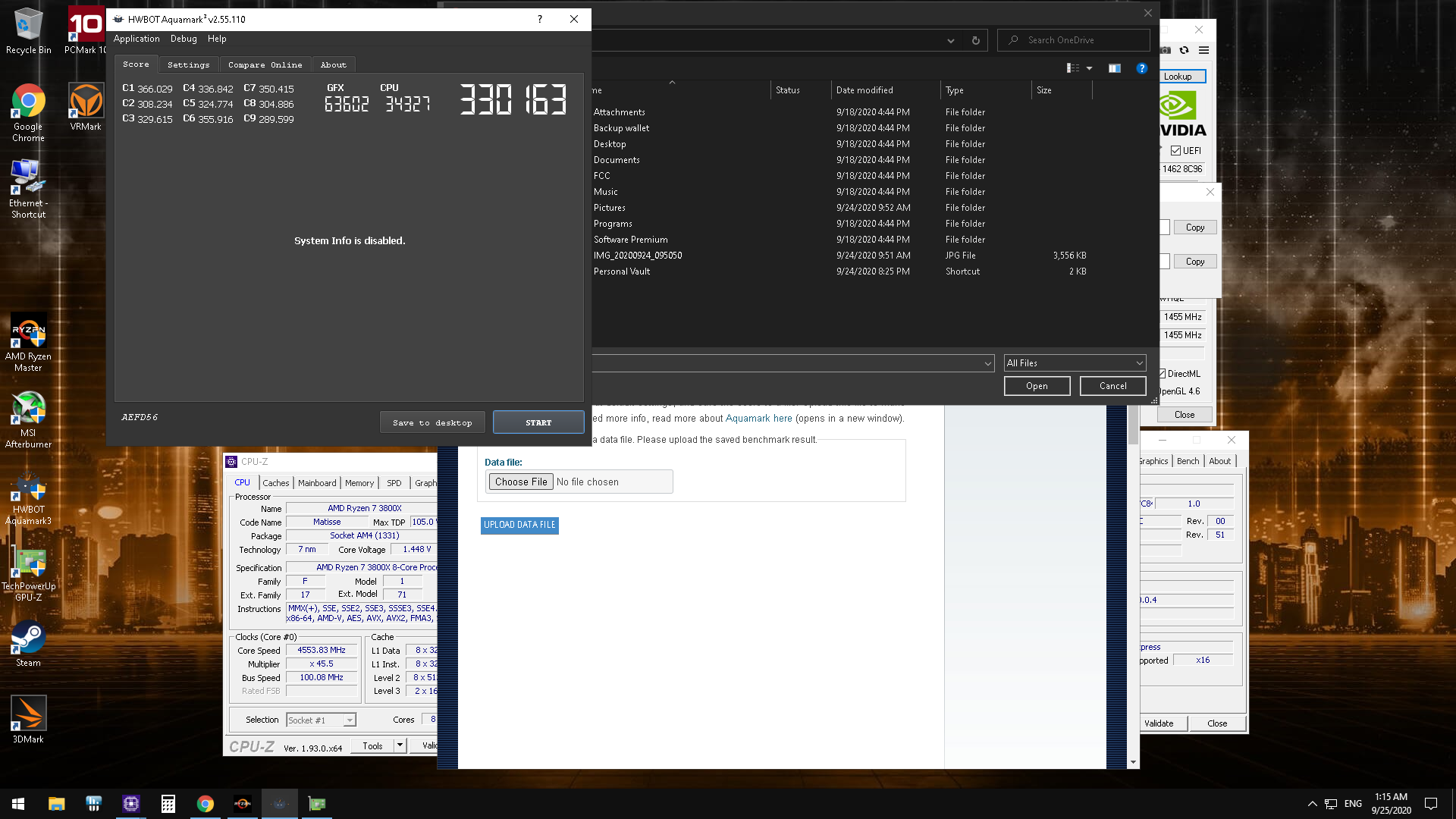Click GPU-Z refresh arrows icon
Screen dimensions: 1456x819
(x=1184, y=50)
